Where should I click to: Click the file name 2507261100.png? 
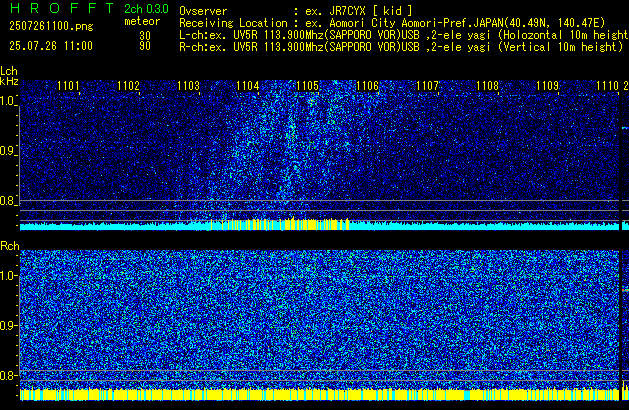tap(51, 26)
